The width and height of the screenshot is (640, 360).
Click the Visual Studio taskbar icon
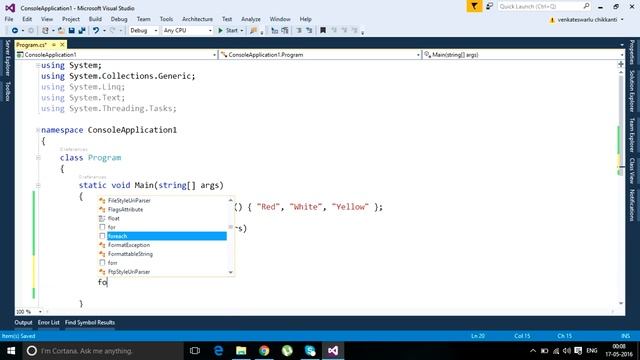click(x=333, y=351)
